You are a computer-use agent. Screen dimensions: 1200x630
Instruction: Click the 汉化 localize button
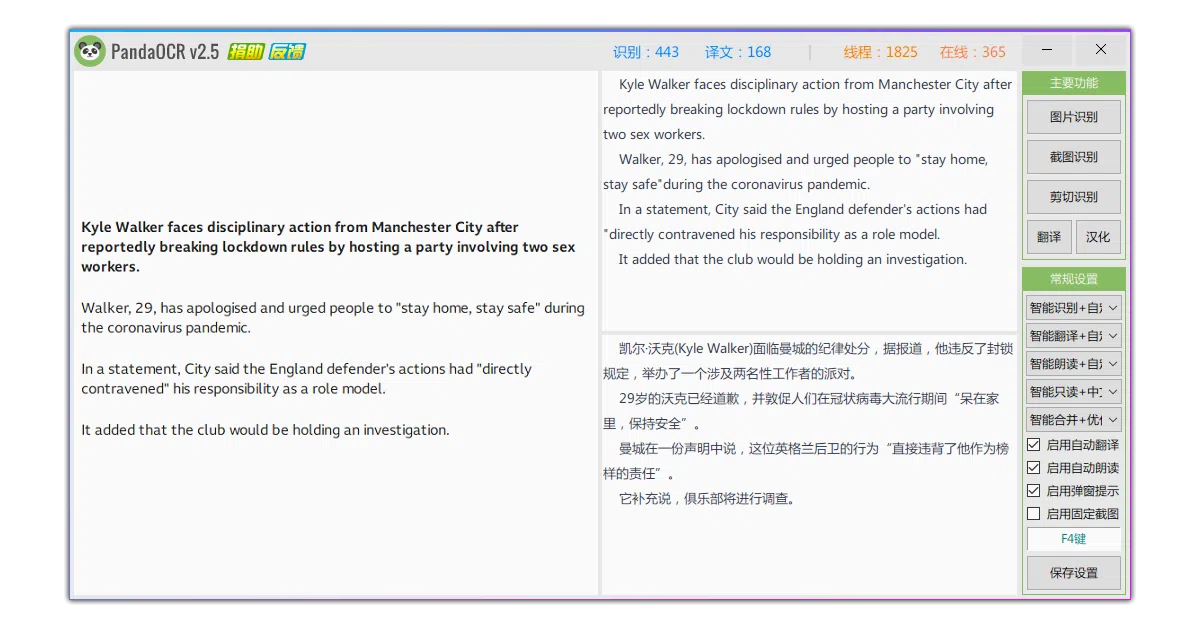[1098, 237]
